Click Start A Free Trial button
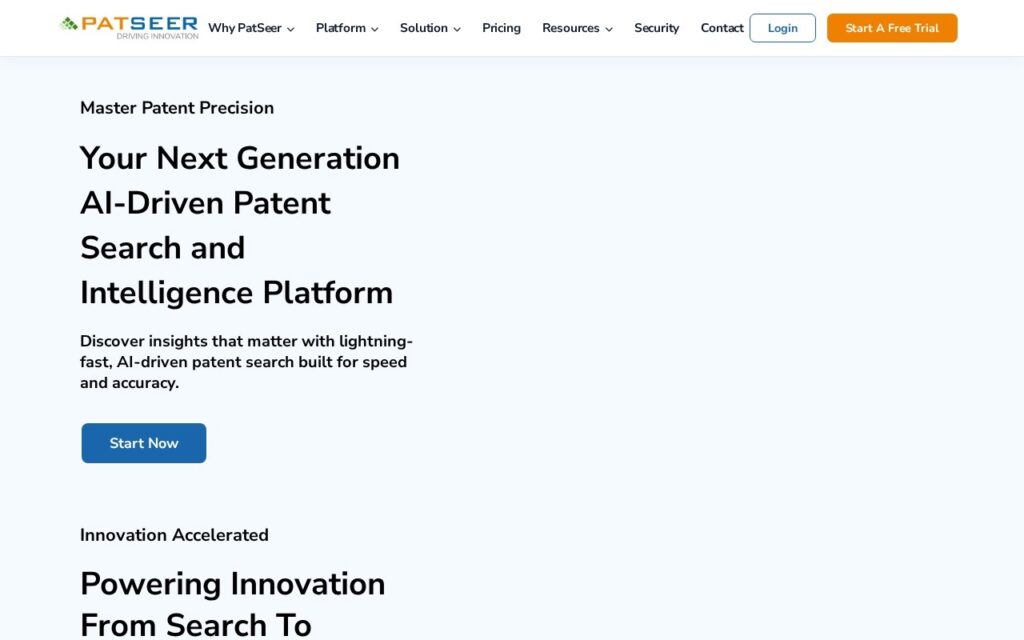This screenshot has height=640, width=1024. [x=892, y=28]
